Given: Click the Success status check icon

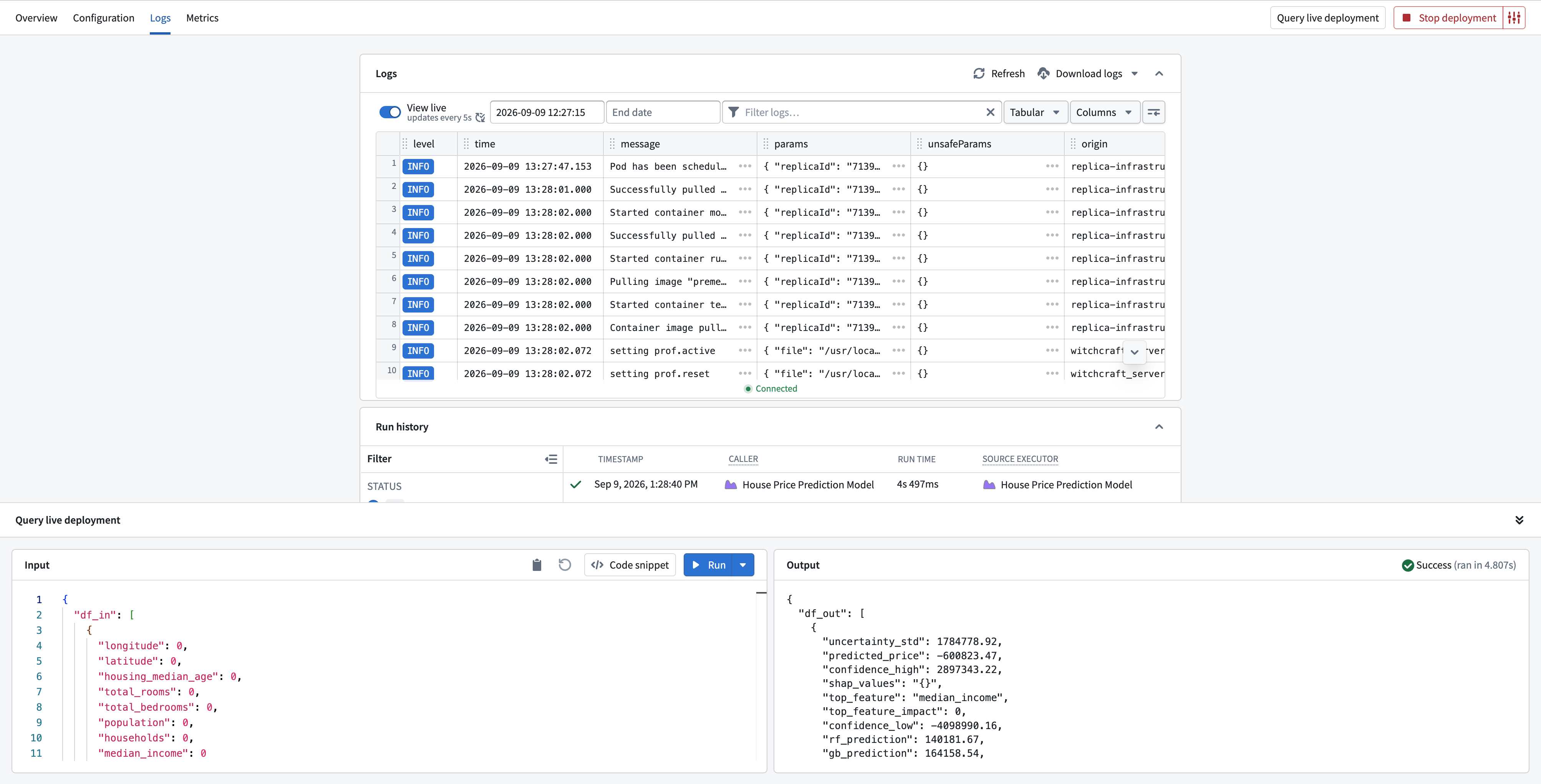Looking at the screenshot, I should click(1408, 565).
